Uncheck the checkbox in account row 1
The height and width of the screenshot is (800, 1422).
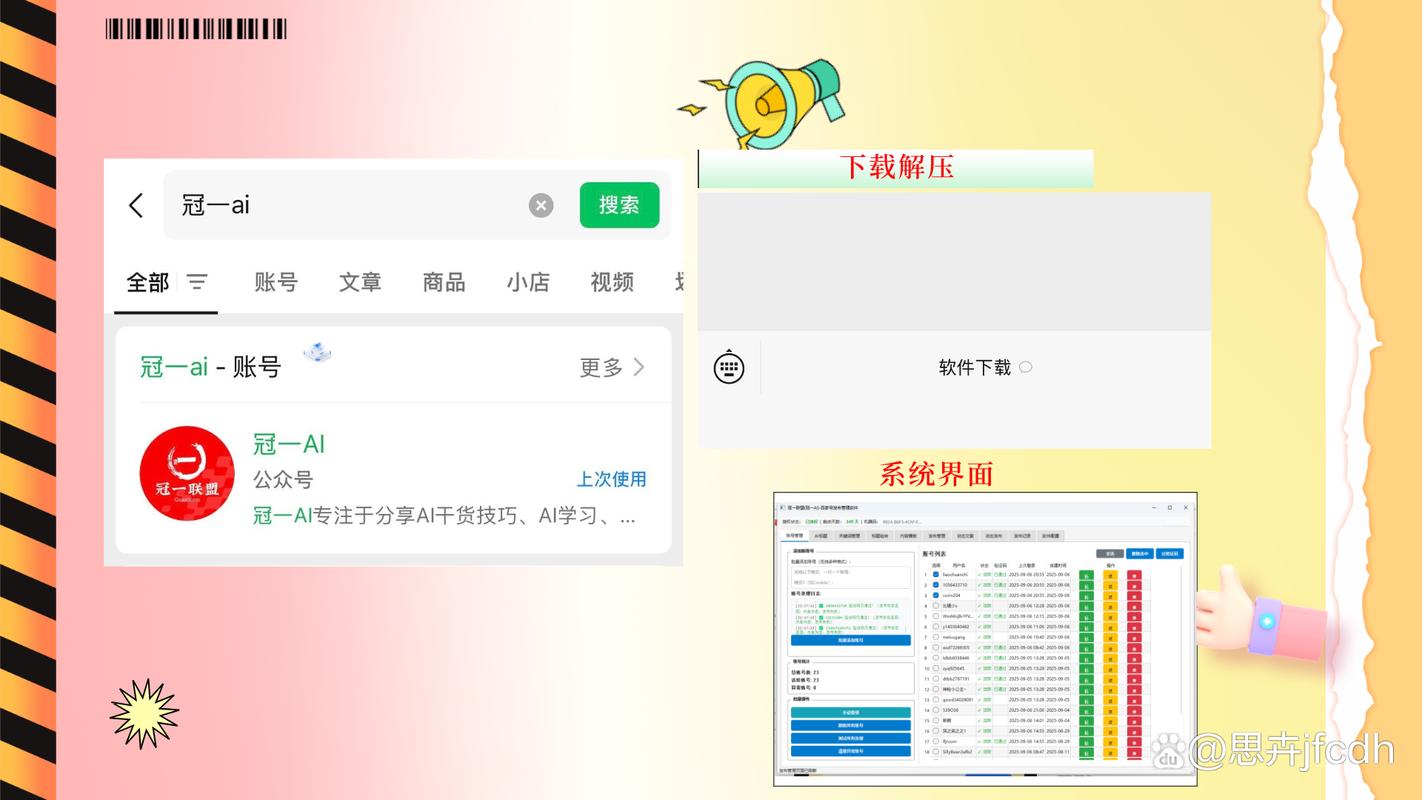click(x=936, y=575)
